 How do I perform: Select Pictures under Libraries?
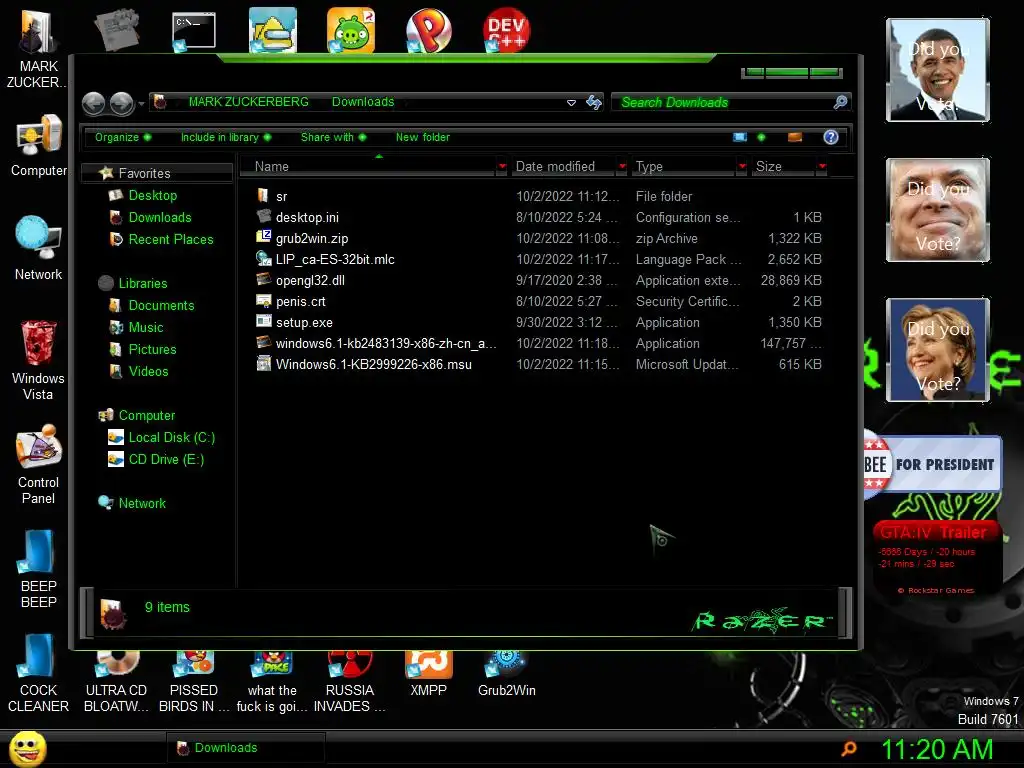pyautogui.click(x=152, y=349)
